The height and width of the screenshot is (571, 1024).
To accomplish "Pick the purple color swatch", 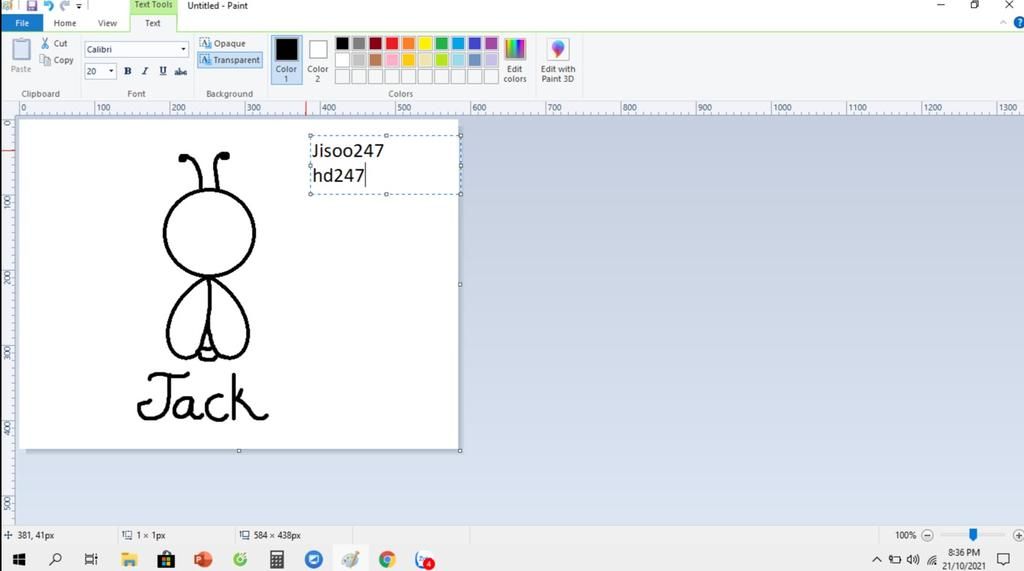I will [x=491, y=44].
